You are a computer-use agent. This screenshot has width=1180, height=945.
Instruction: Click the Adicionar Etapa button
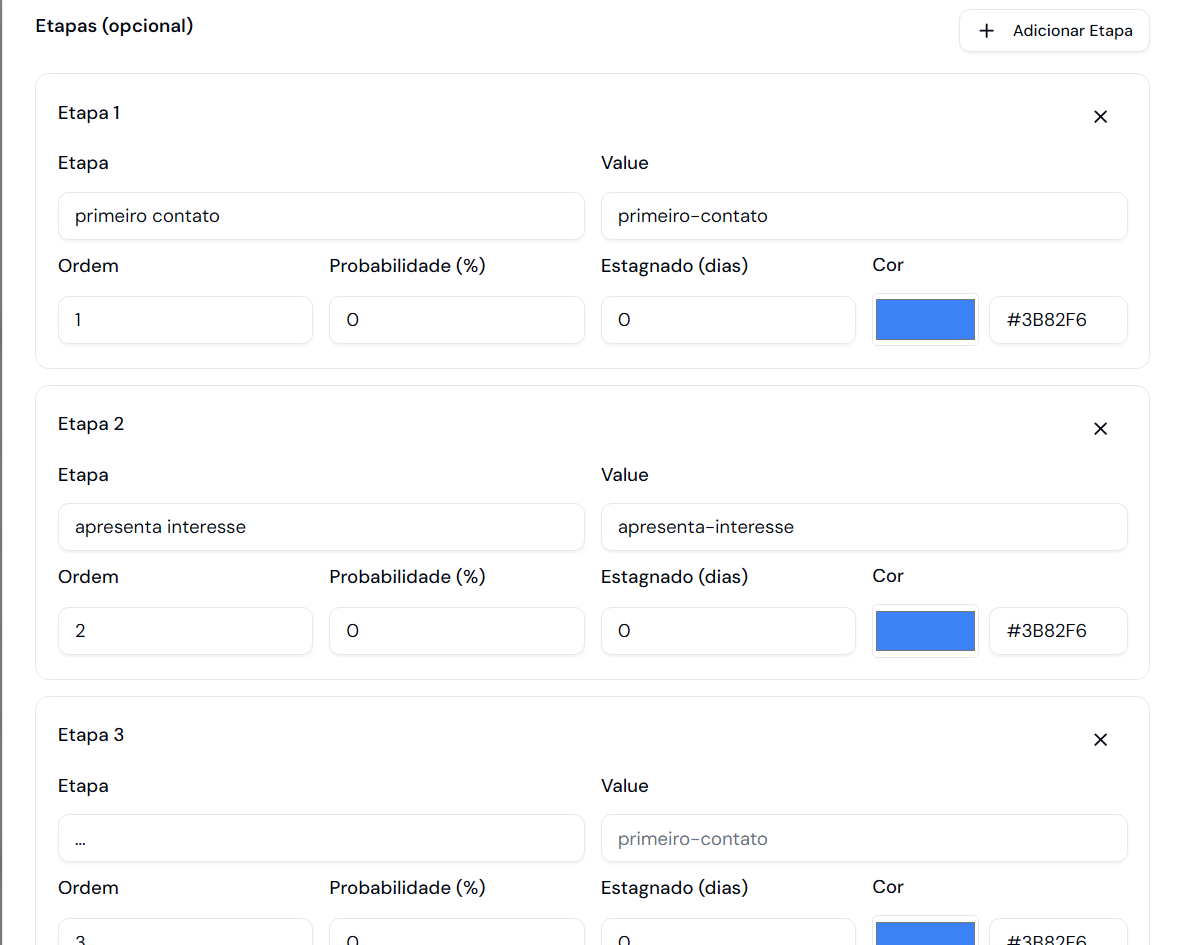tap(1054, 31)
